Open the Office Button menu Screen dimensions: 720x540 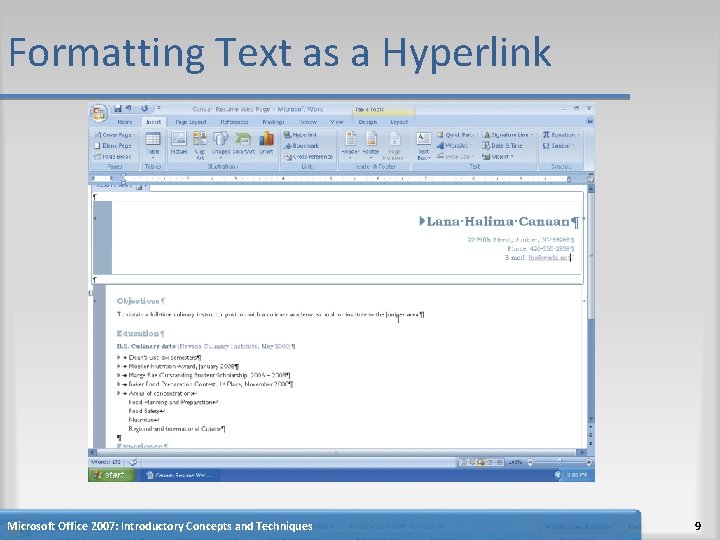click(x=99, y=113)
